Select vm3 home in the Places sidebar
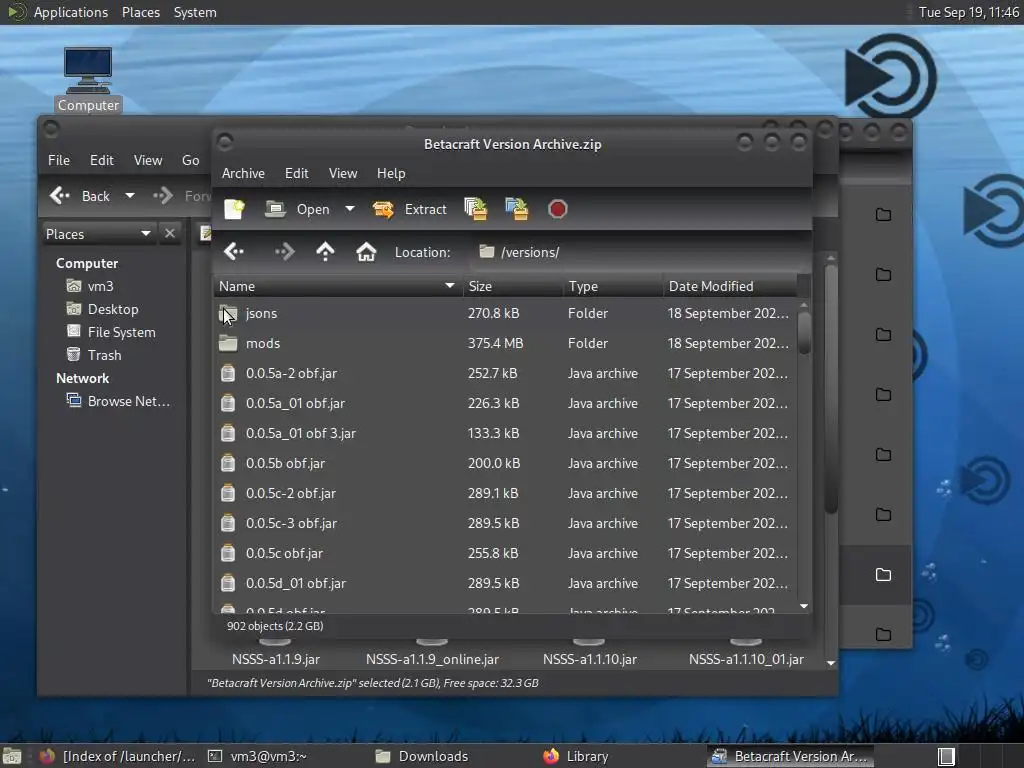 [90, 286]
